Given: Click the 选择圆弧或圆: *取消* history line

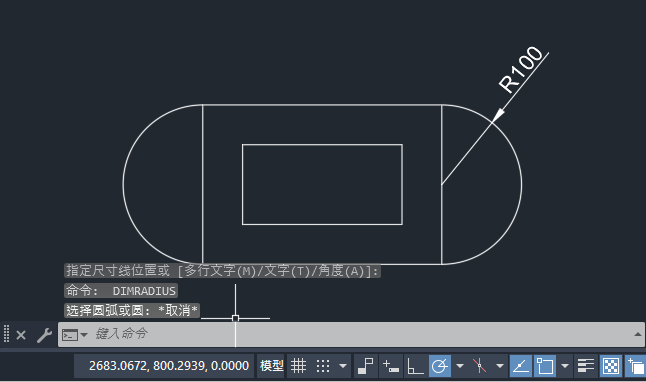Looking at the screenshot, I should pyautogui.click(x=132, y=310).
